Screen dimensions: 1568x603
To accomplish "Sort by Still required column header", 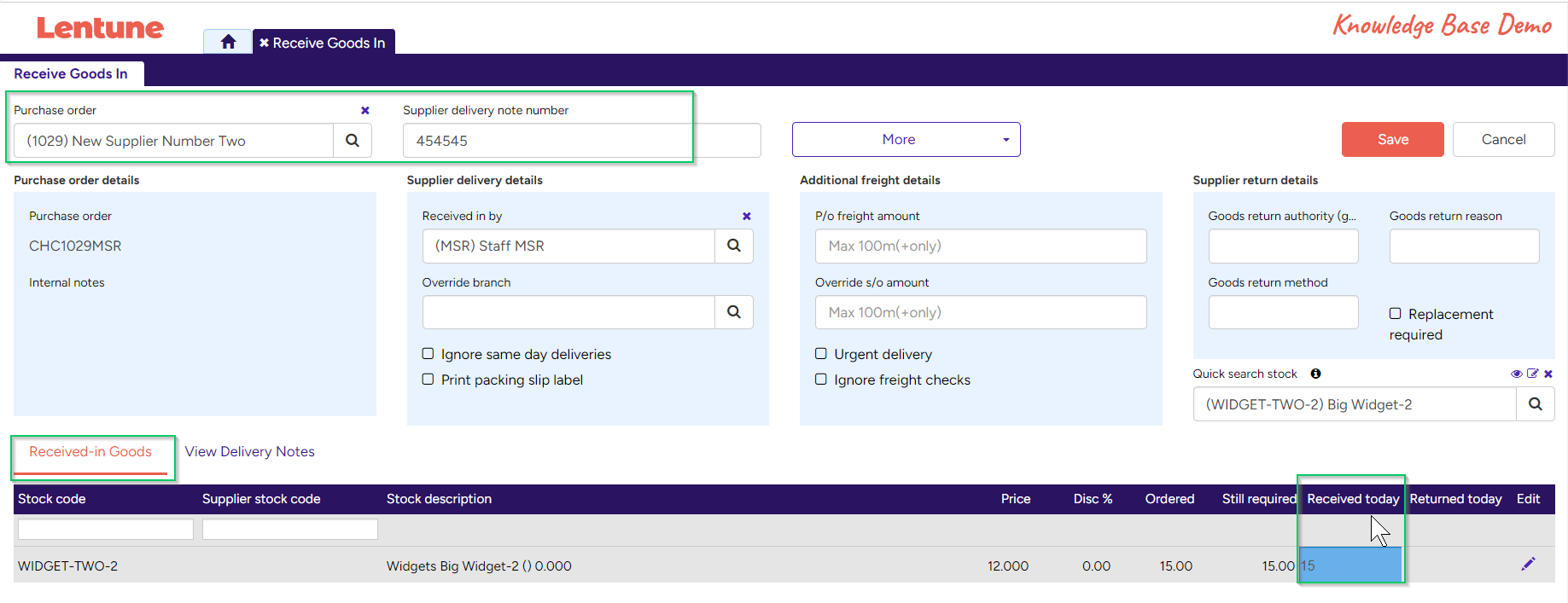I will click(1259, 499).
